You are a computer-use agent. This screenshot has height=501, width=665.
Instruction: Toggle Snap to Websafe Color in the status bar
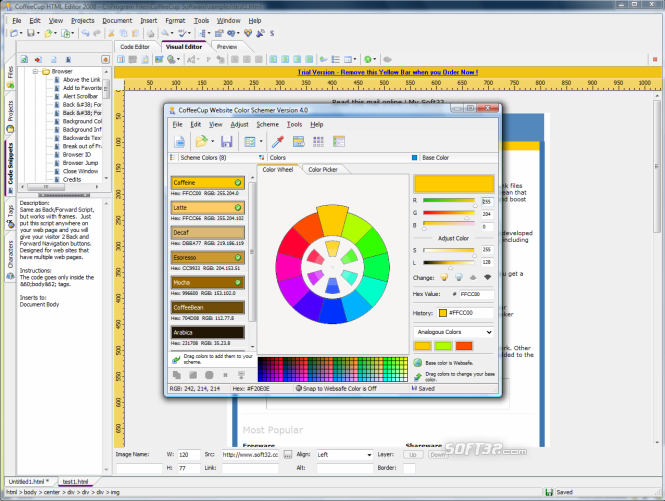336,388
